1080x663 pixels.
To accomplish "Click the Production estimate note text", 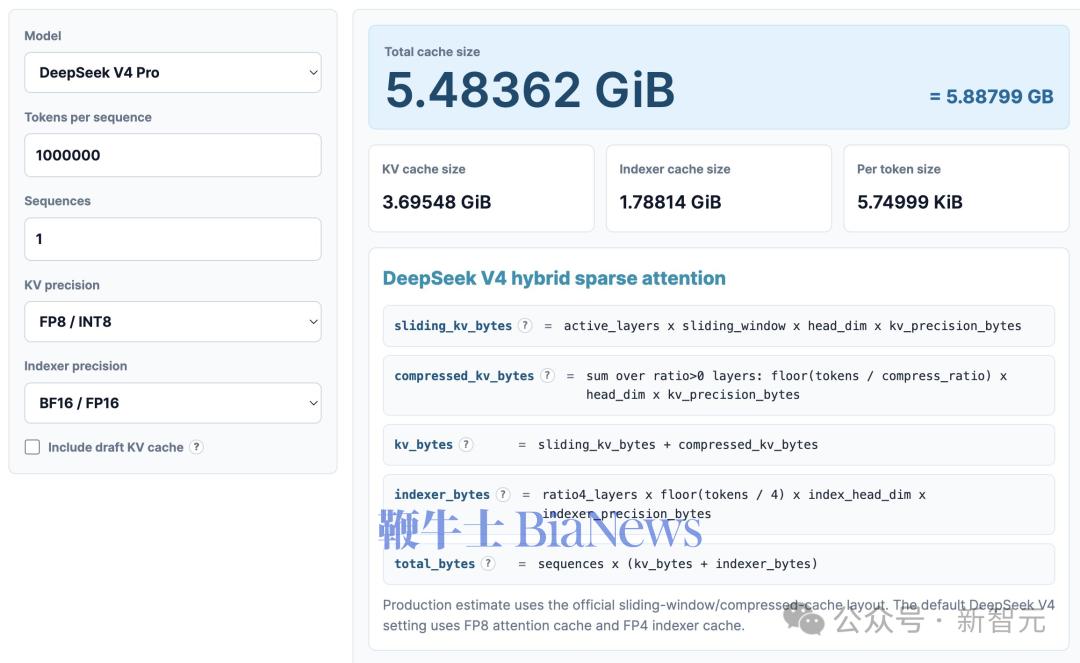I will pos(718,615).
